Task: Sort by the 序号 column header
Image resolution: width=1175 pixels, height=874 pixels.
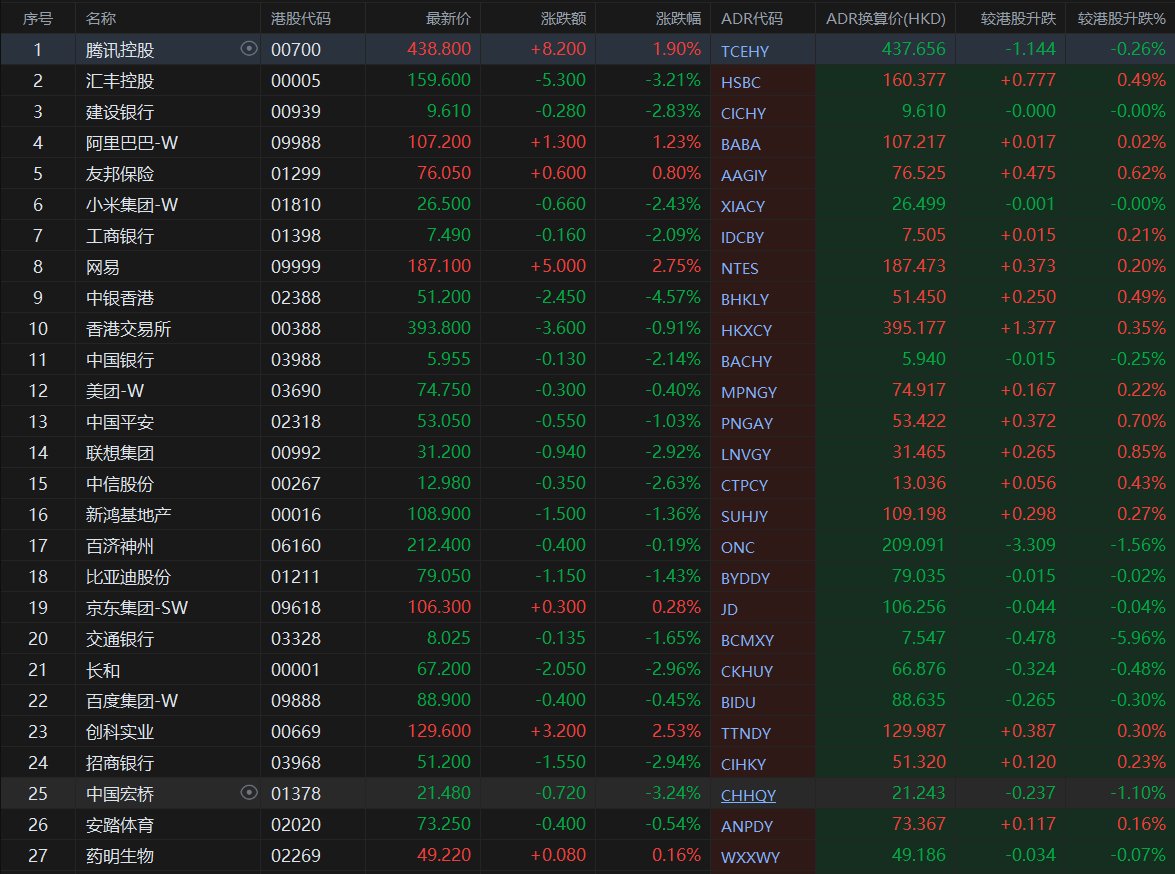Action: (37, 18)
